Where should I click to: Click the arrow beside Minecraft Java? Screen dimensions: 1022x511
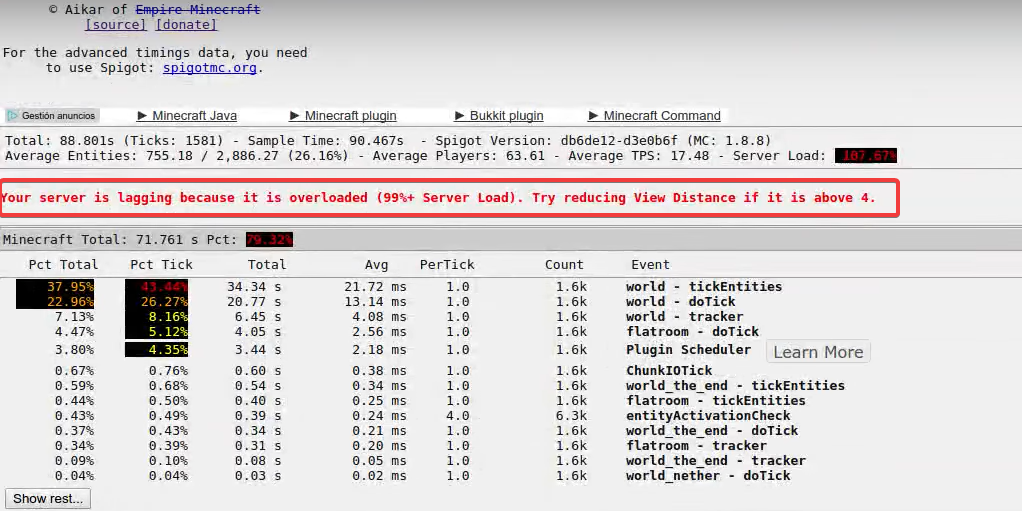[x=142, y=116]
